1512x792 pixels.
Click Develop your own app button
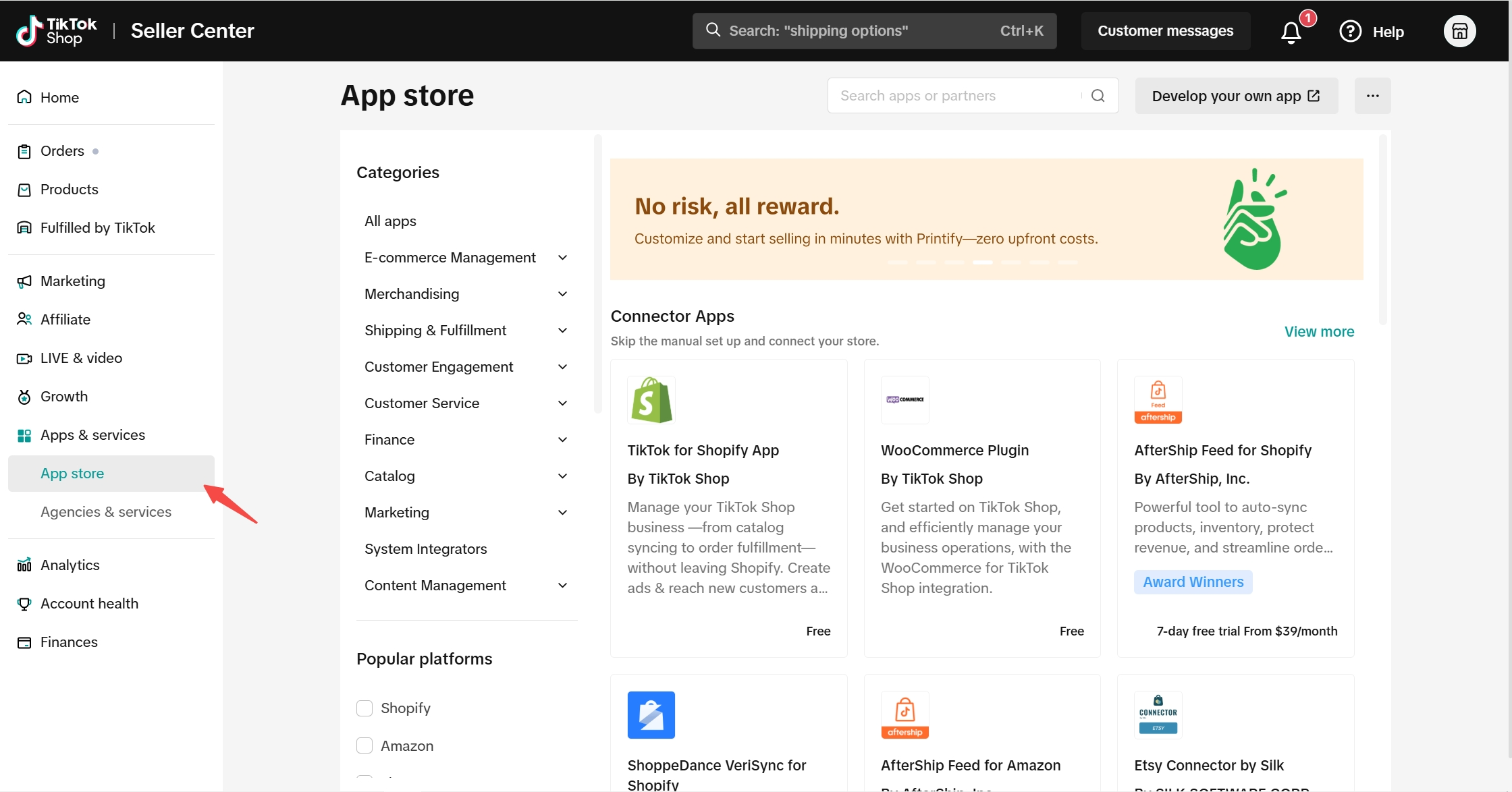(x=1236, y=96)
